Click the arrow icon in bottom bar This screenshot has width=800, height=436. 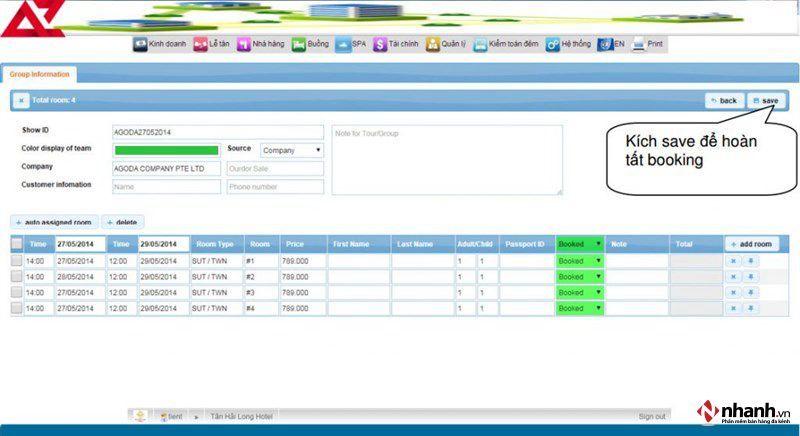pos(196,417)
